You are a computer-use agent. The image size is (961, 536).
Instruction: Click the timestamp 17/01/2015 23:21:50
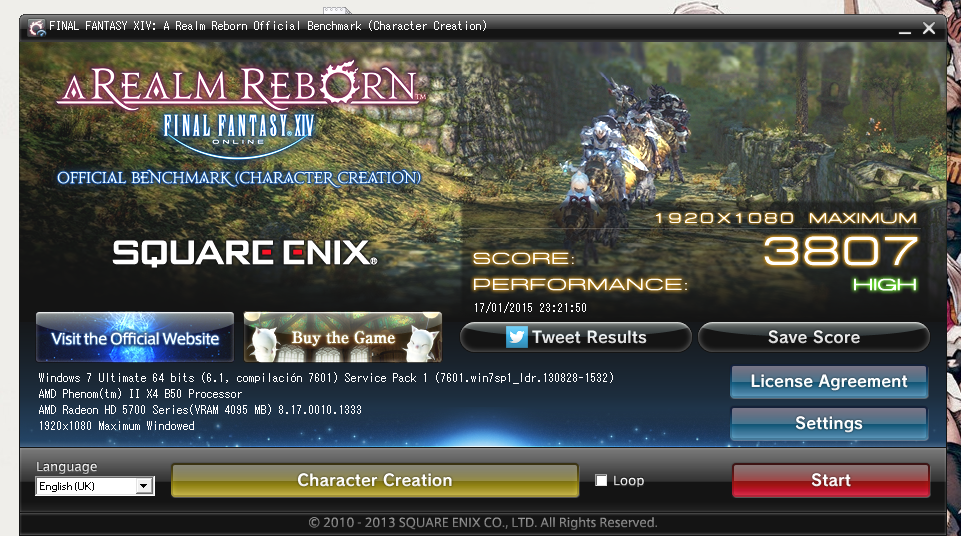click(530, 308)
